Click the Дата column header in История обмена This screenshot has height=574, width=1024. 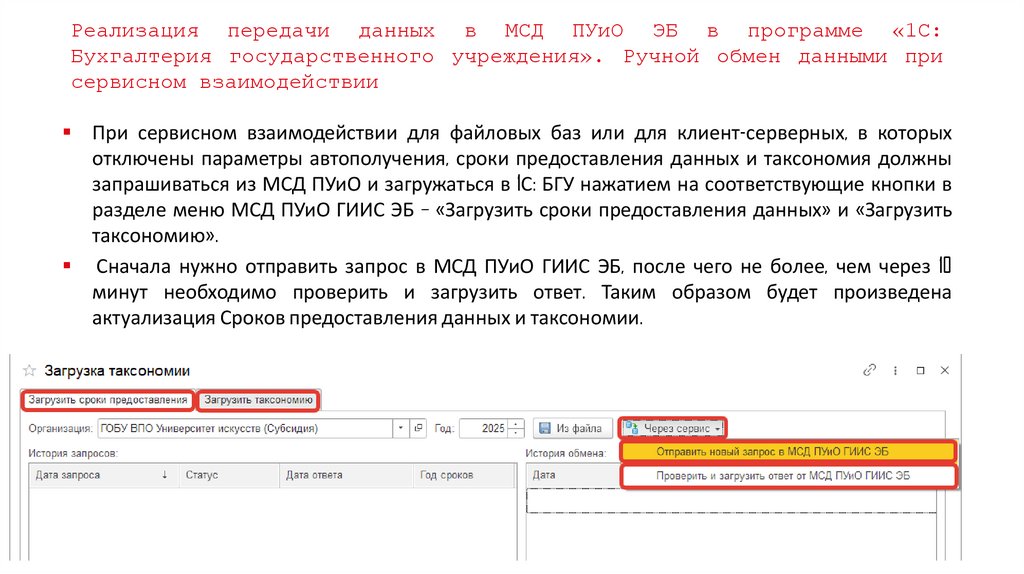click(573, 475)
